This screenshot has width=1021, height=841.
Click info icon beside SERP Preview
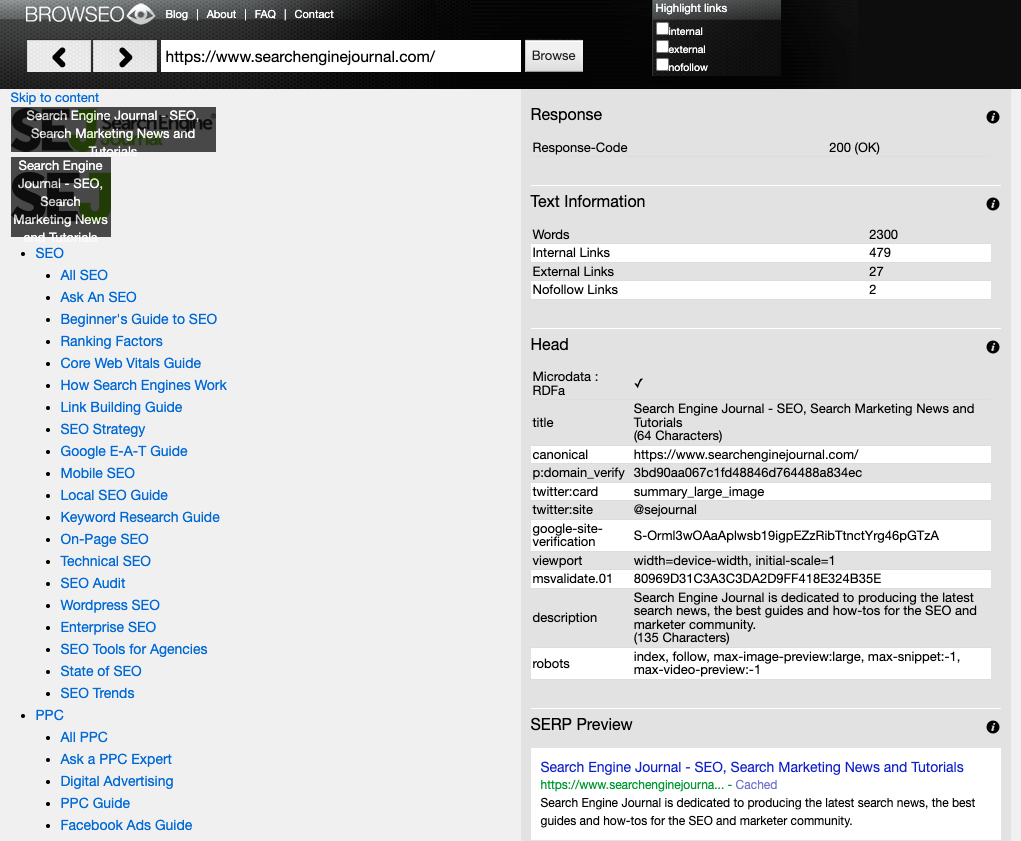(x=993, y=727)
